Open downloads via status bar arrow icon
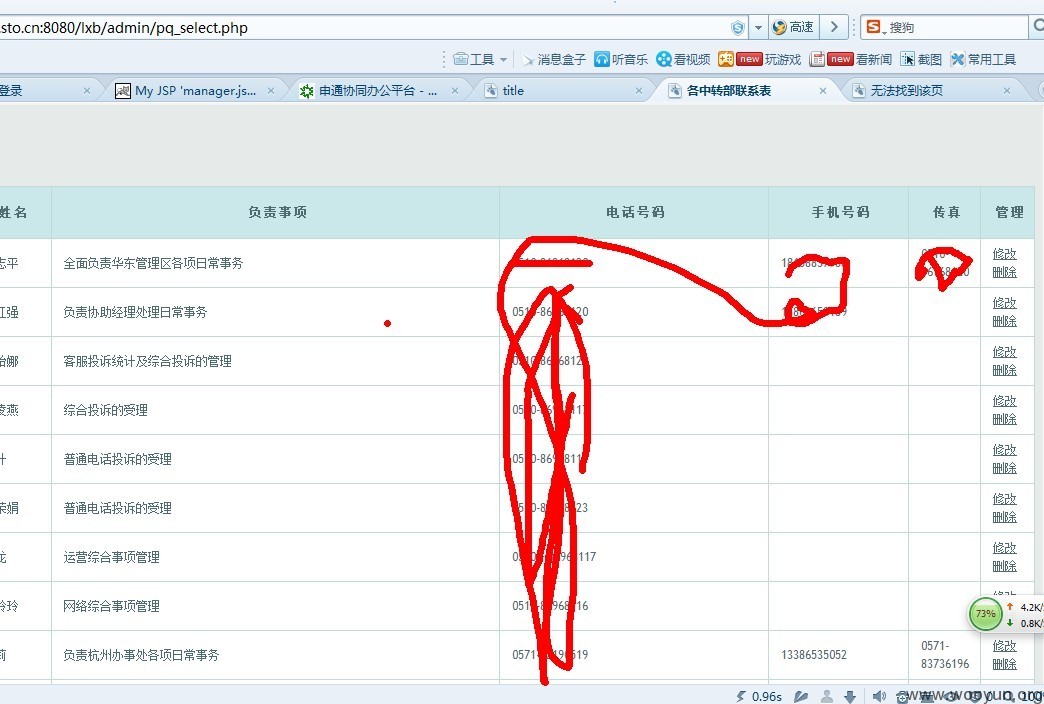This screenshot has width=1044, height=704. tap(850, 697)
